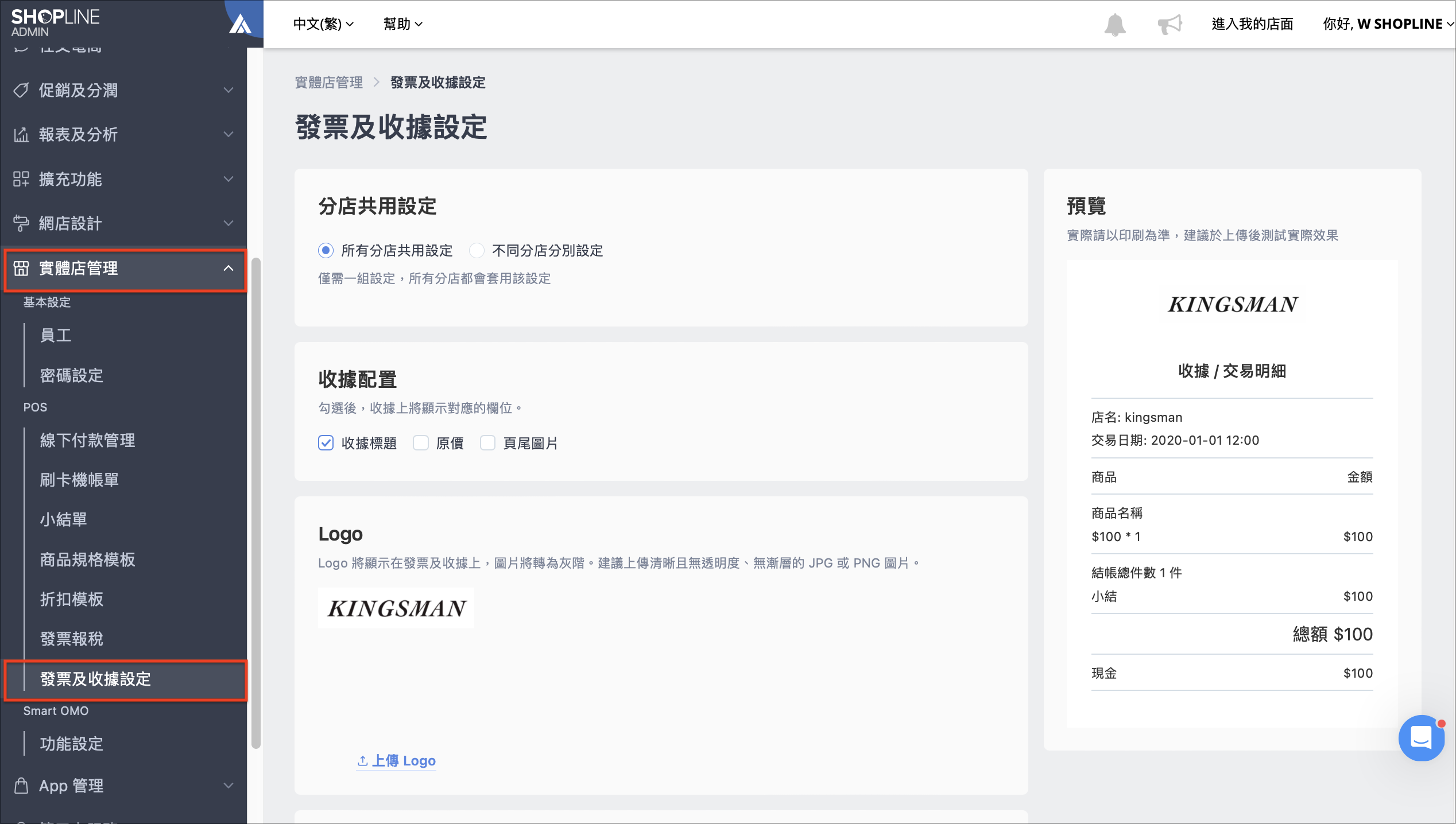Click the KINGSMAN logo thumbnail image
Screen dimensions: 1456x824
tap(396, 608)
